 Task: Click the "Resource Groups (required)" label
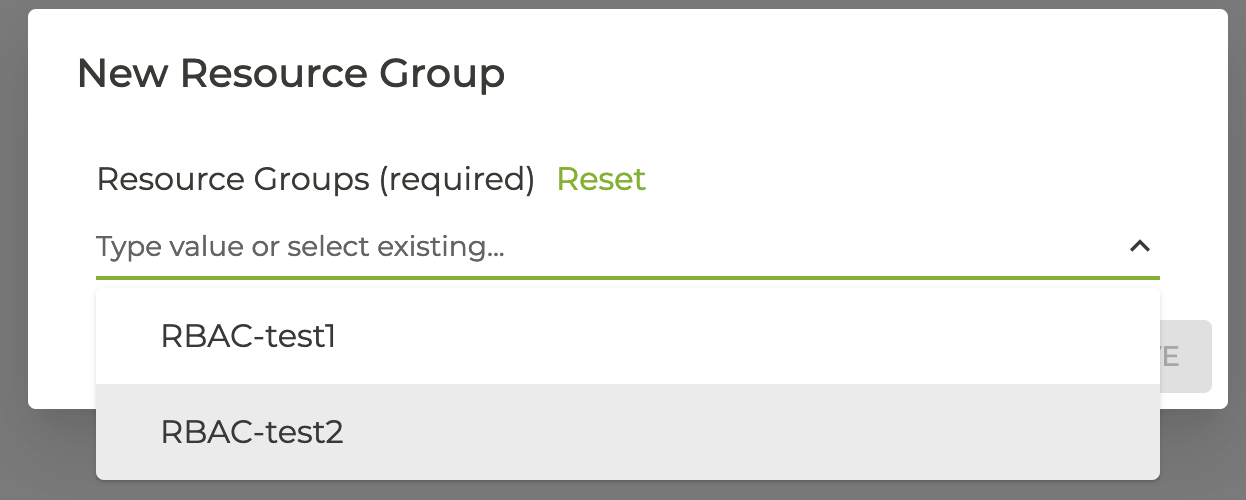click(x=316, y=179)
